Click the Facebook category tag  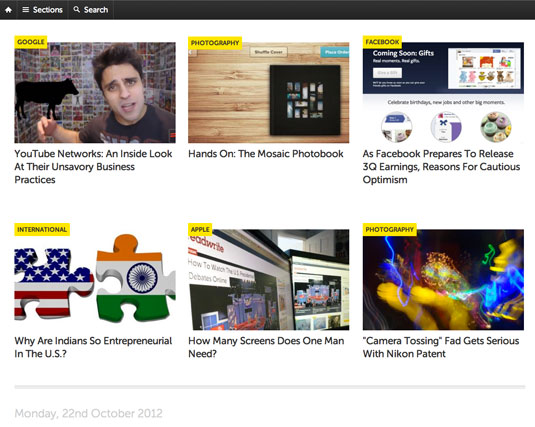click(x=382, y=42)
